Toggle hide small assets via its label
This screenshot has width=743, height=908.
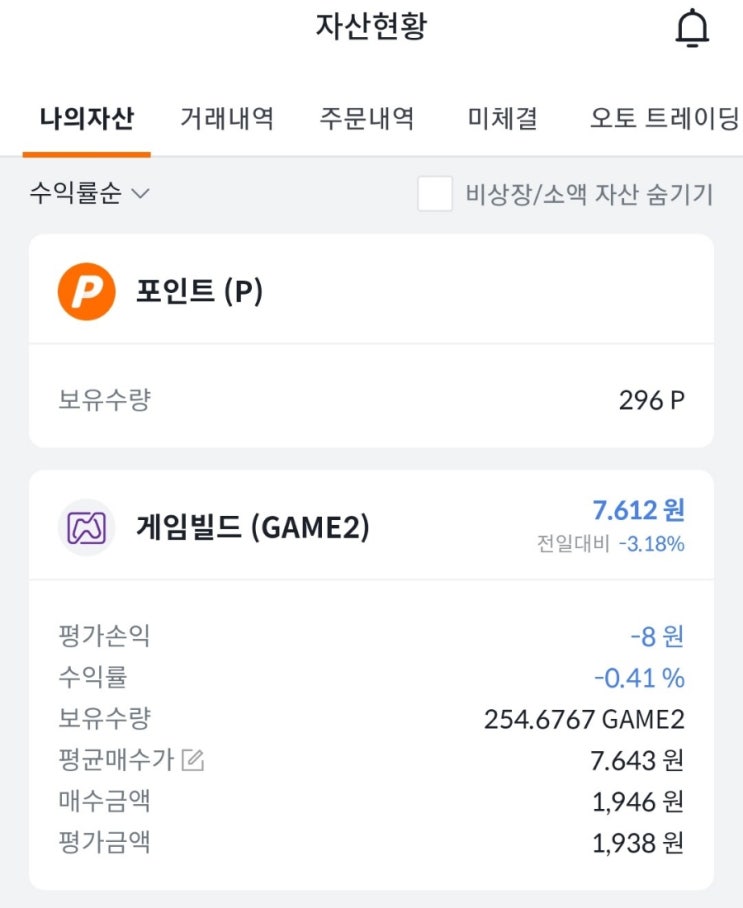coord(589,194)
